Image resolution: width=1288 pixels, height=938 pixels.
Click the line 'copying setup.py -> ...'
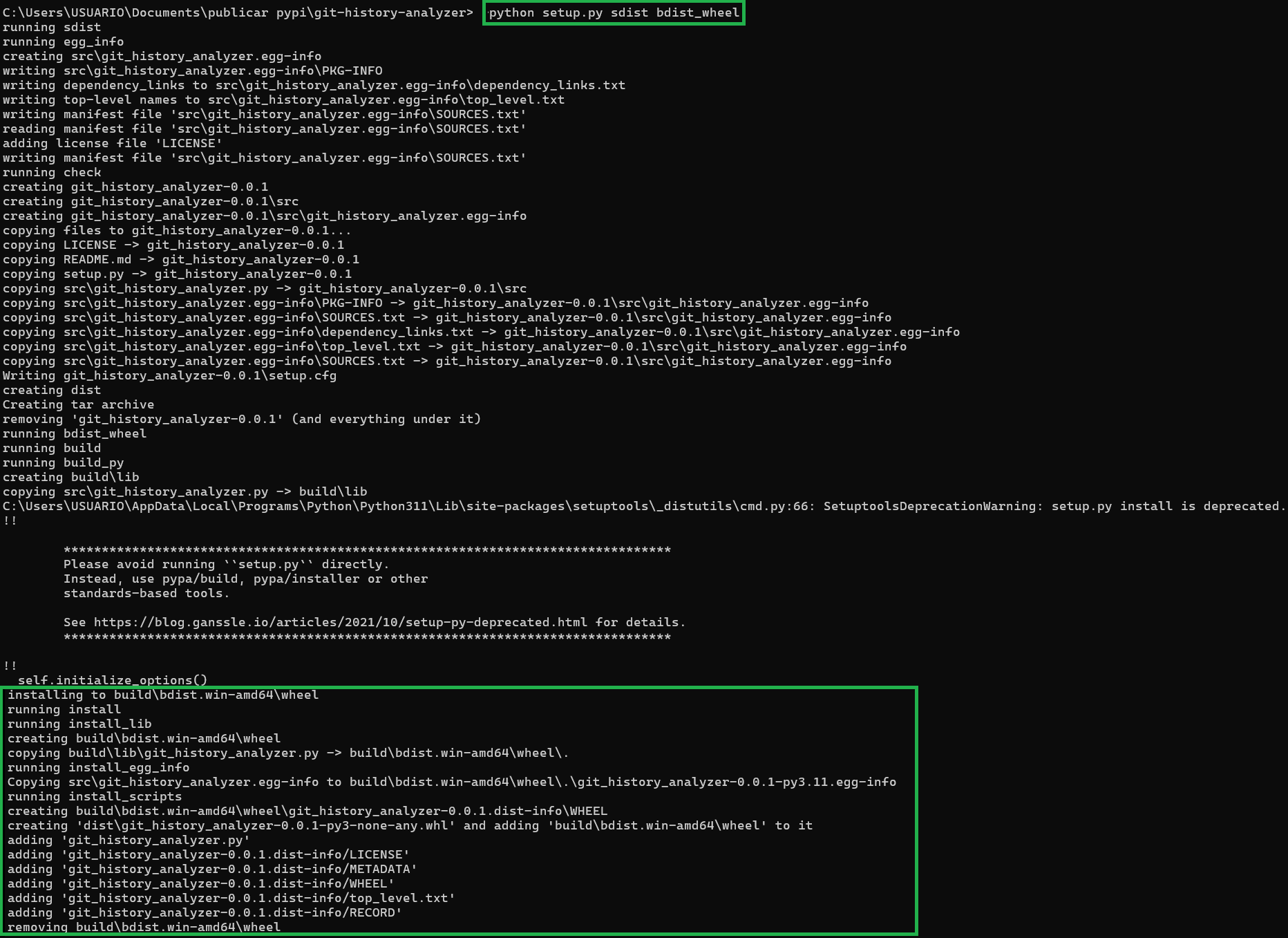pos(178,274)
